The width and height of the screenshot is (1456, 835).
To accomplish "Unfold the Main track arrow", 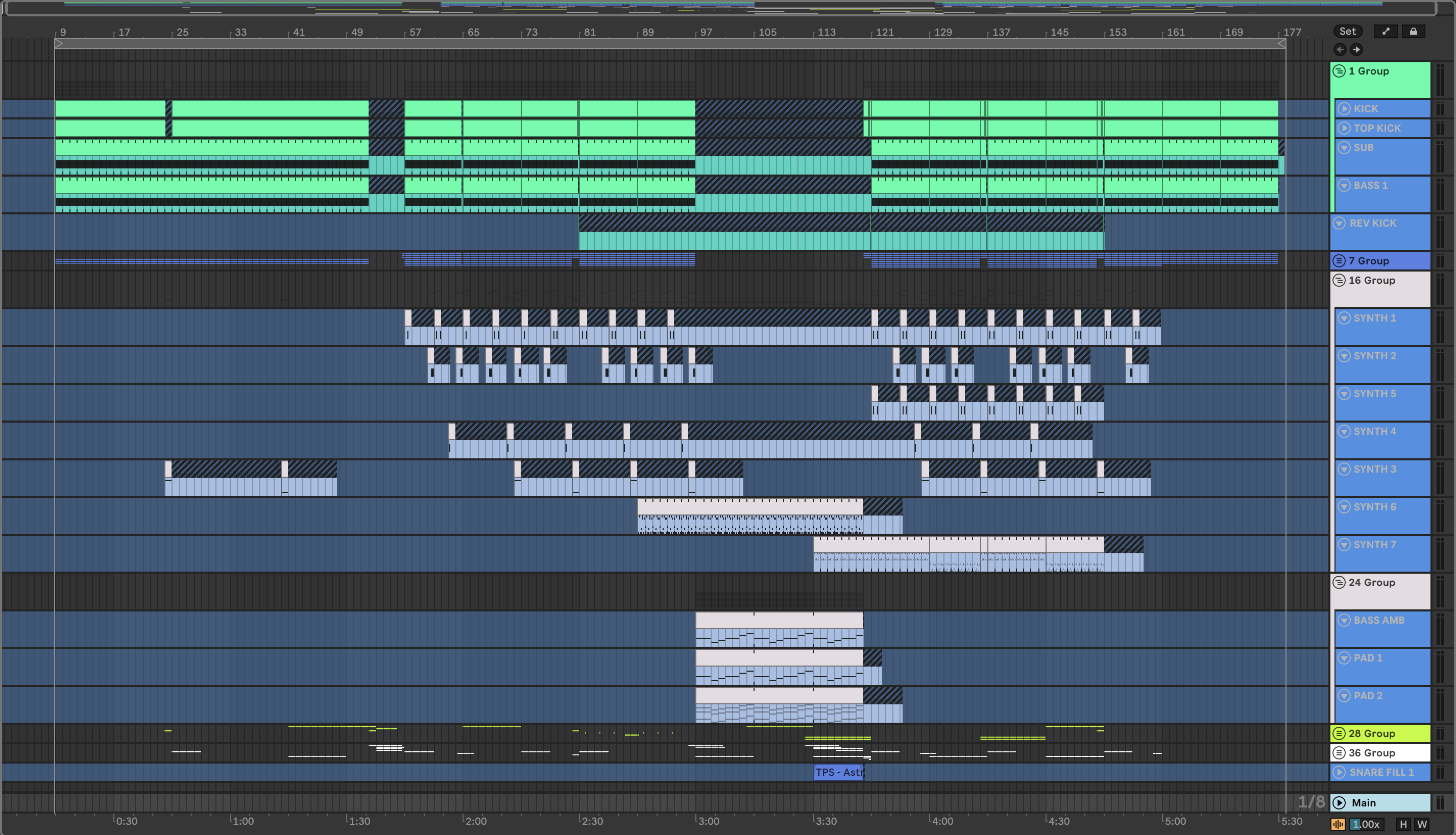I will tap(1339, 803).
